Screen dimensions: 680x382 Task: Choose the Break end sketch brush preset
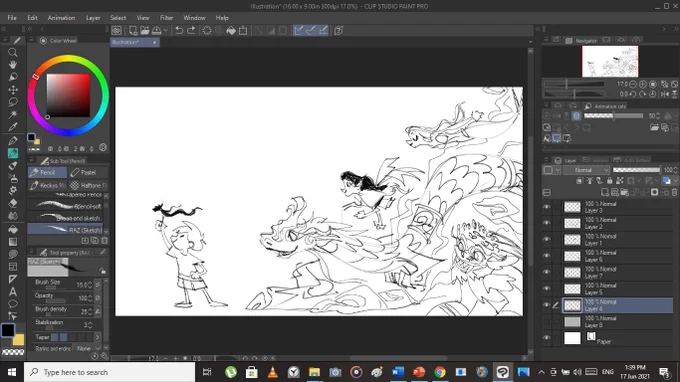point(65,218)
